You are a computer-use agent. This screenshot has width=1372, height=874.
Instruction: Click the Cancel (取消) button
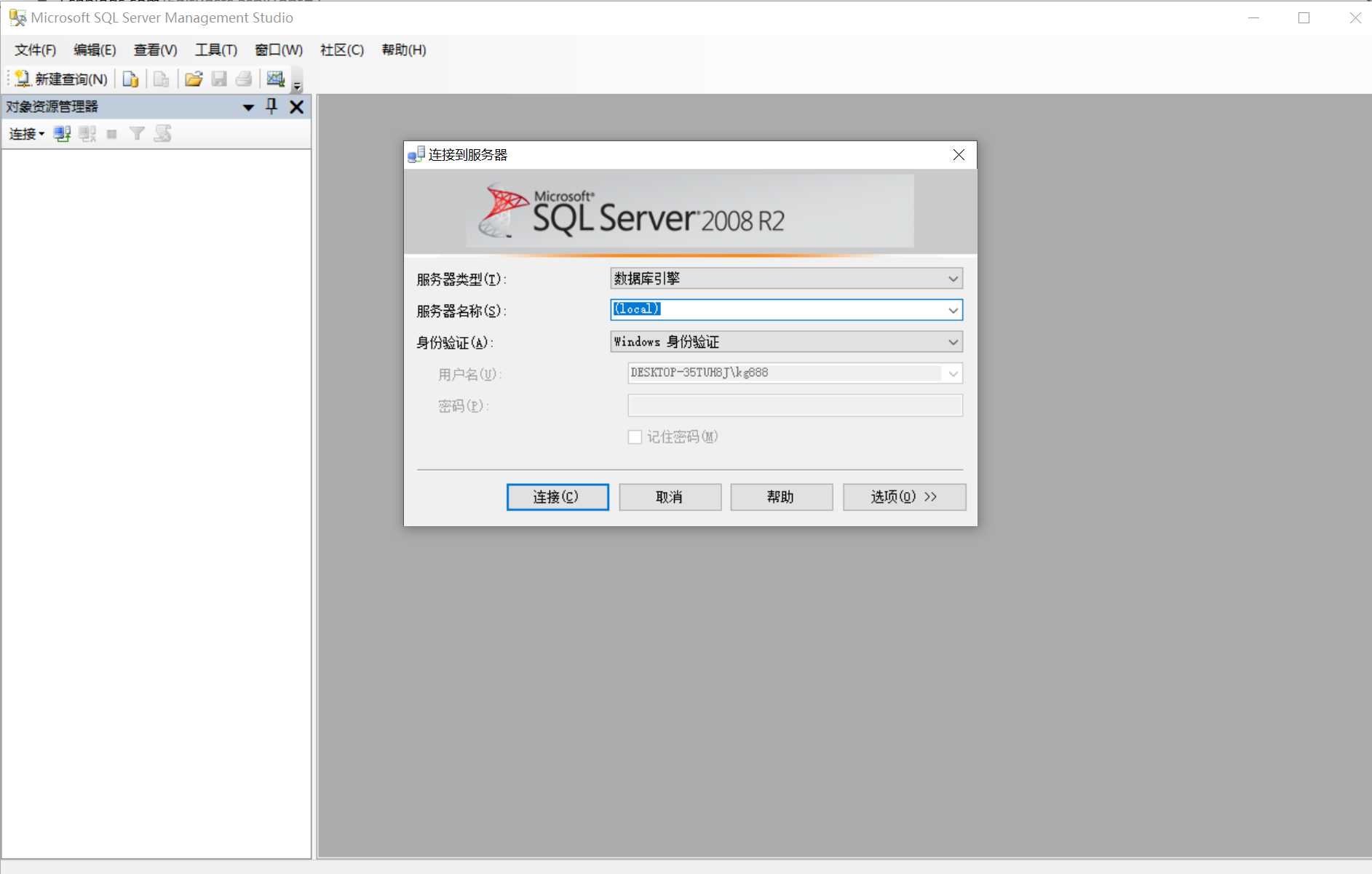coord(670,497)
